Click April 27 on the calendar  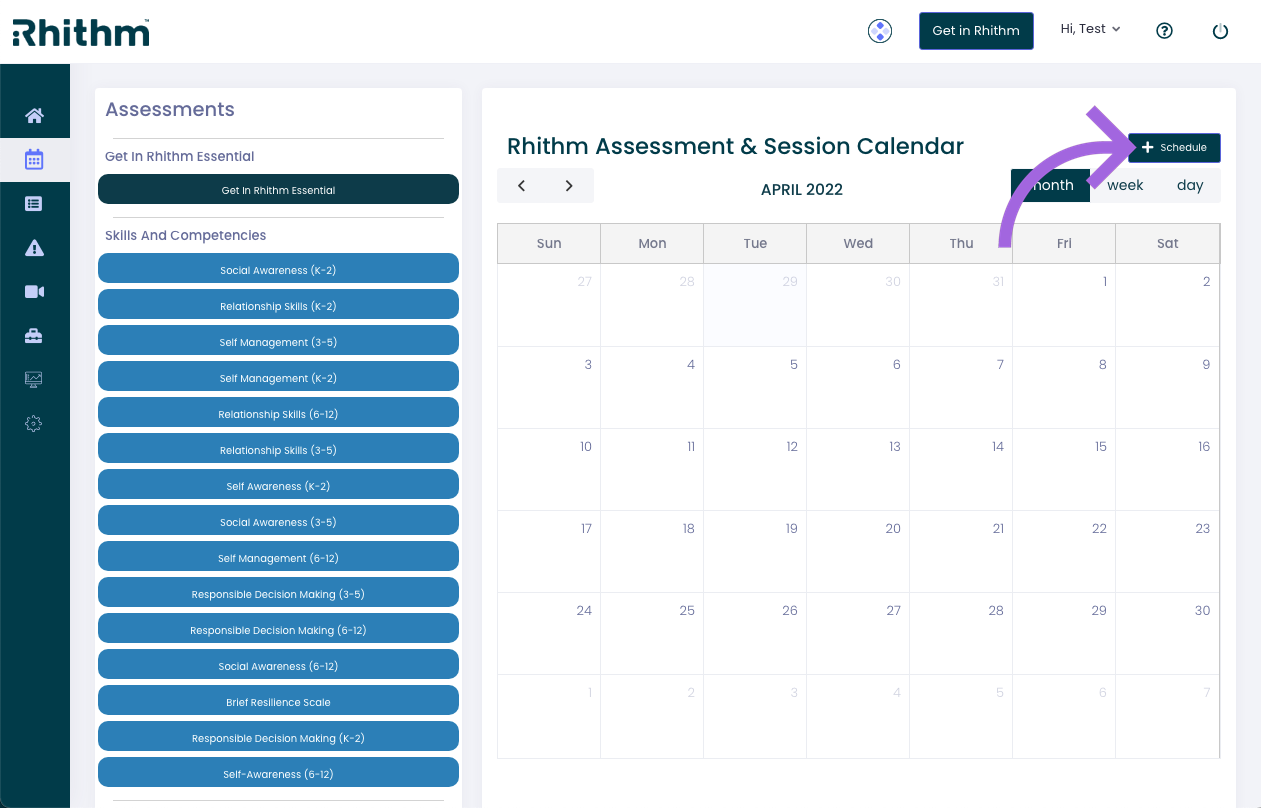tap(858, 634)
